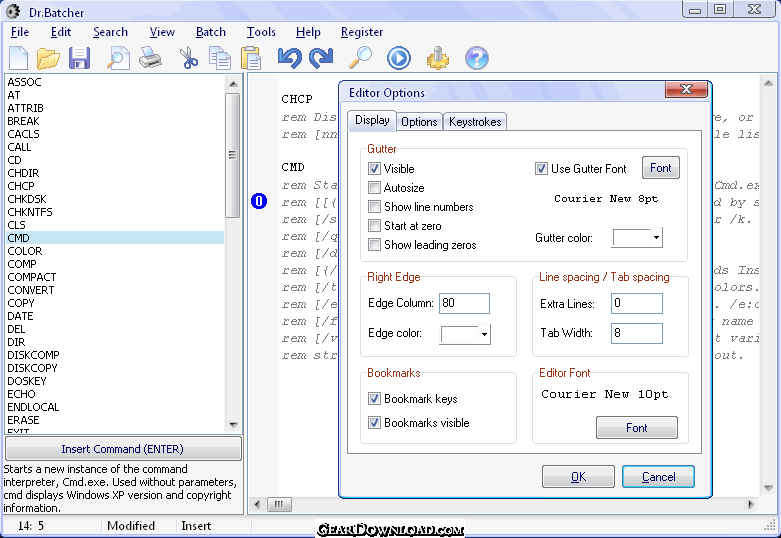Click the Open folder toolbar icon
Image resolution: width=781 pixels, height=538 pixels.
pos(48,58)
